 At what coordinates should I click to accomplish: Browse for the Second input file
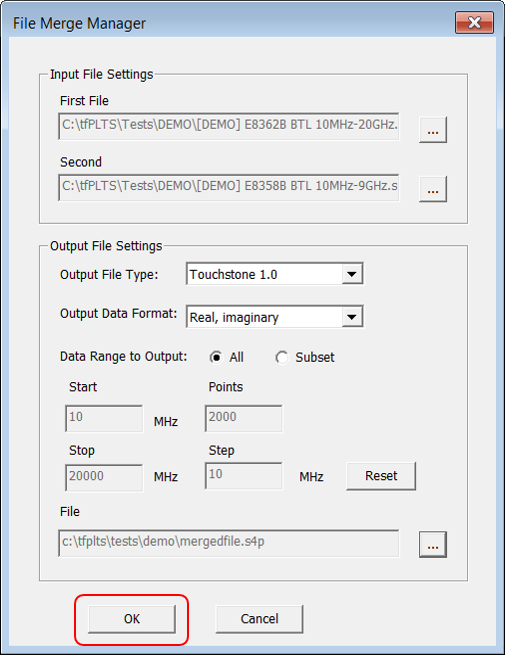(433, 189)
